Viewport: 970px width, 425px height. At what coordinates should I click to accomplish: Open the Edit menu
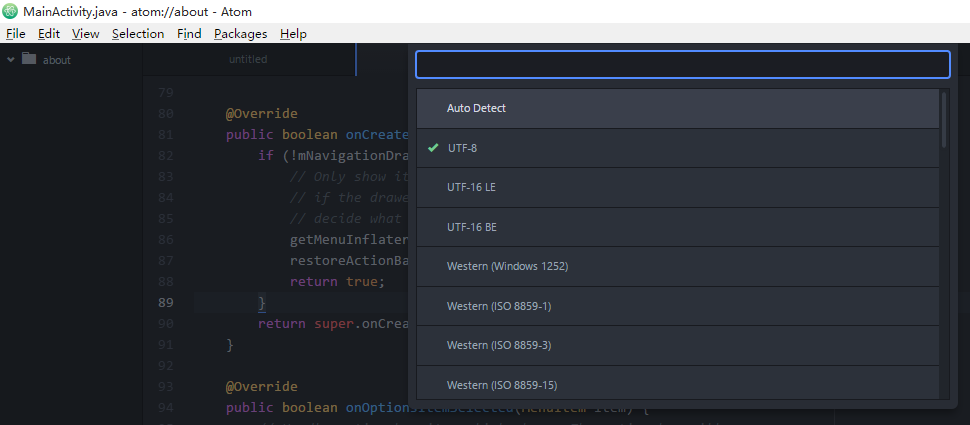coord(49,34)
